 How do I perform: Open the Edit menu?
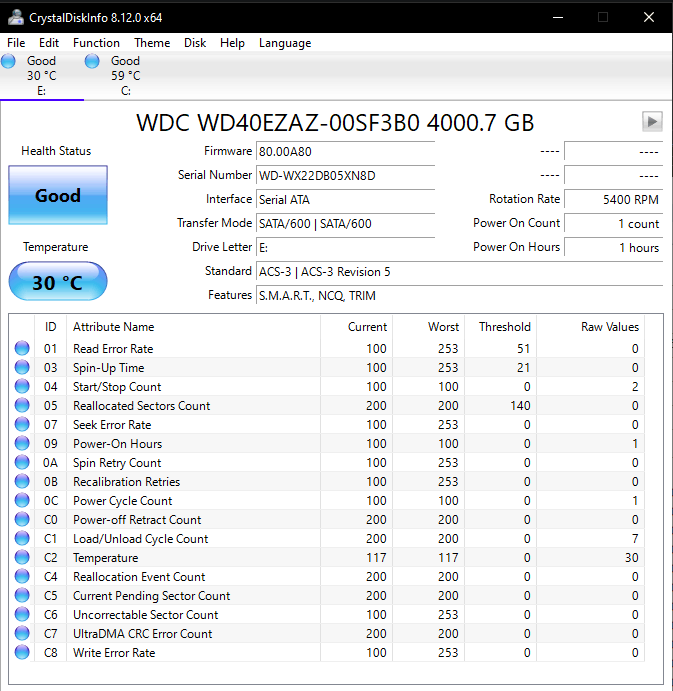(x=48, y=43)
